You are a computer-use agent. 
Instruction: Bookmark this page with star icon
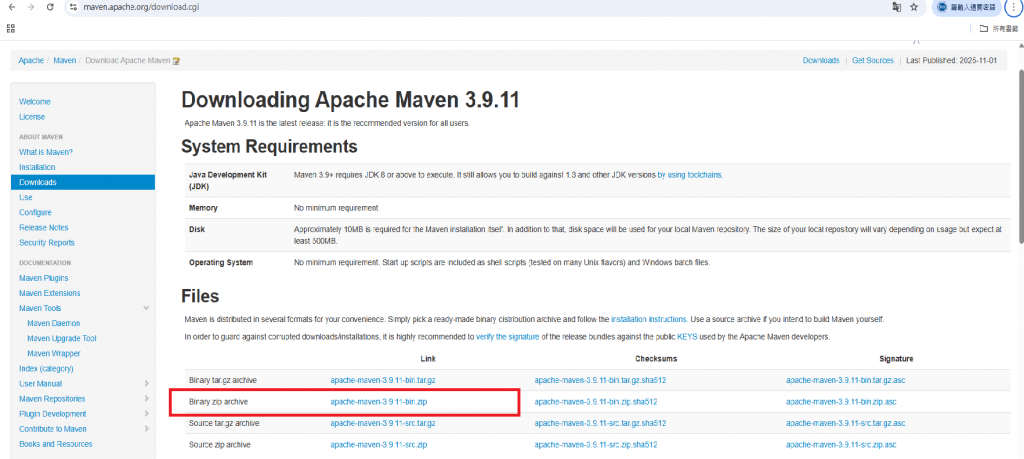pos(914,7)
